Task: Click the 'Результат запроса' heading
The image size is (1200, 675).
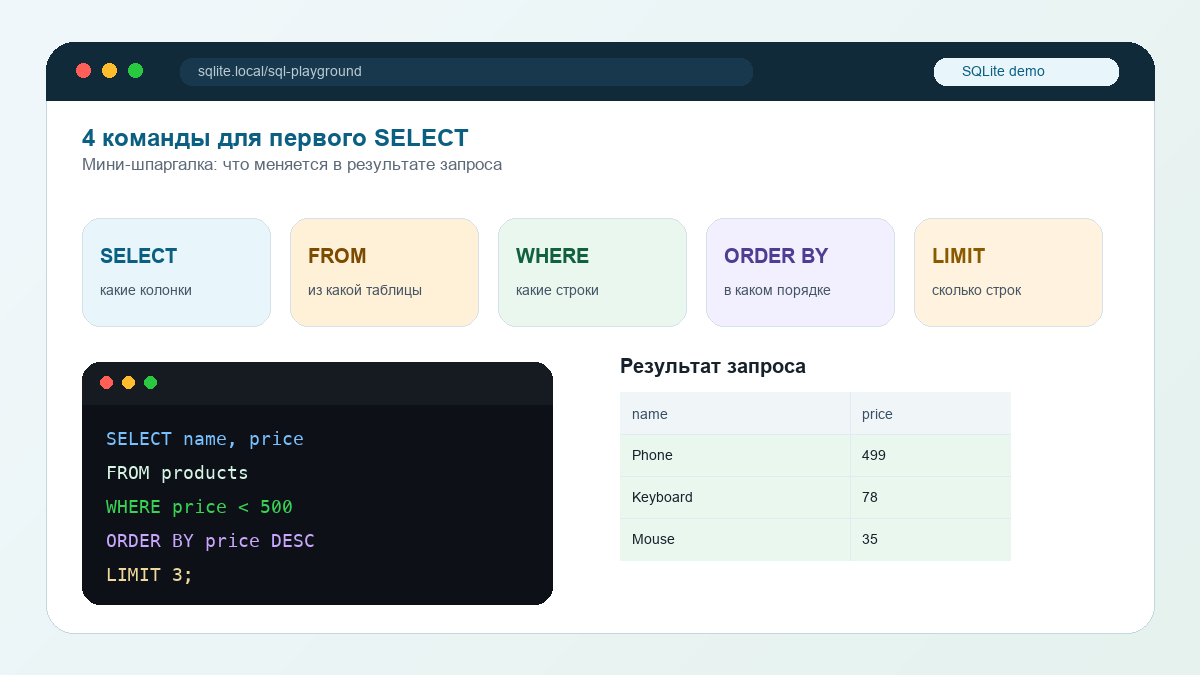Action: pyautogui.click(x=713, y=366)
